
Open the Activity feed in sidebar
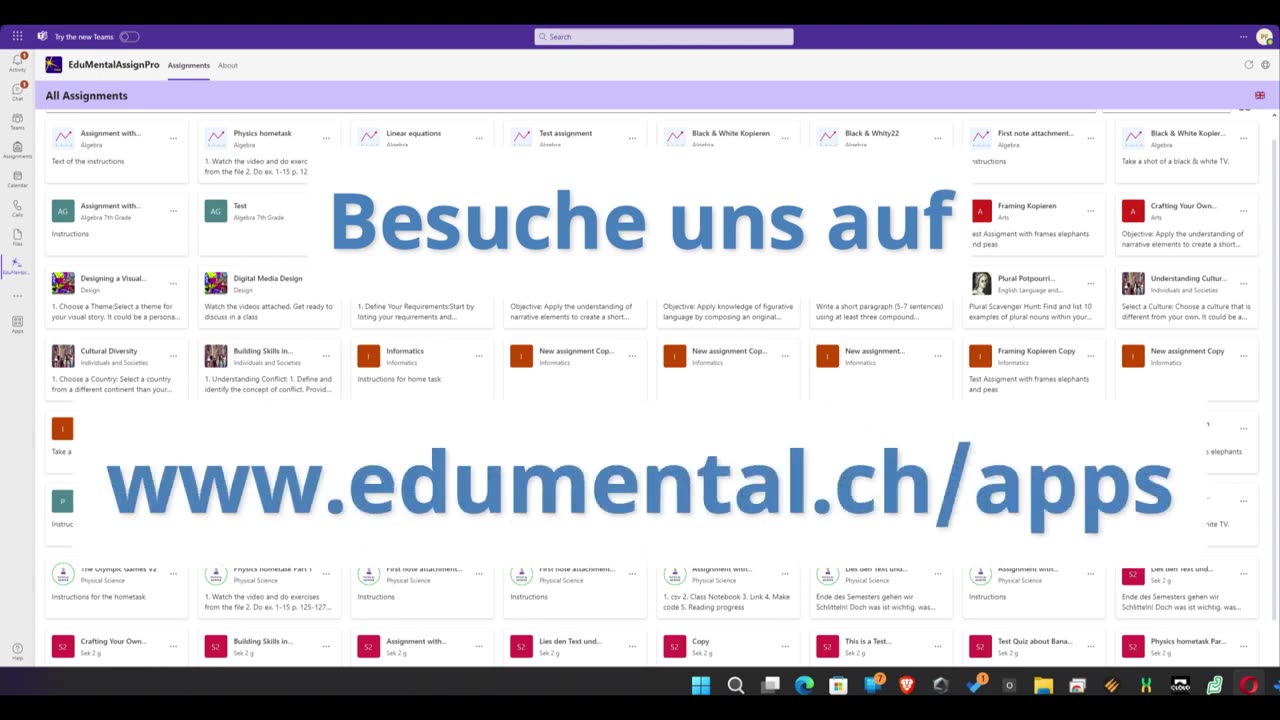click(x=17, y=62)
